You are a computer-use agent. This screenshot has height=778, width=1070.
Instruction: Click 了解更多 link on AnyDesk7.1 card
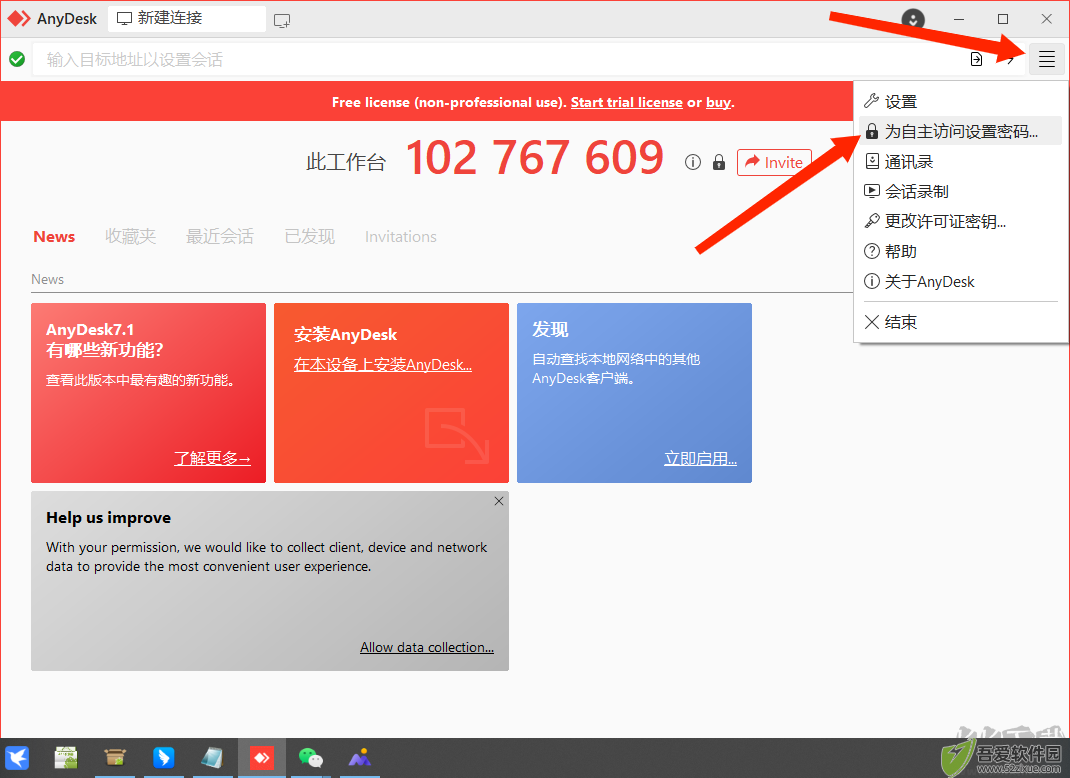tap(212, 458)
